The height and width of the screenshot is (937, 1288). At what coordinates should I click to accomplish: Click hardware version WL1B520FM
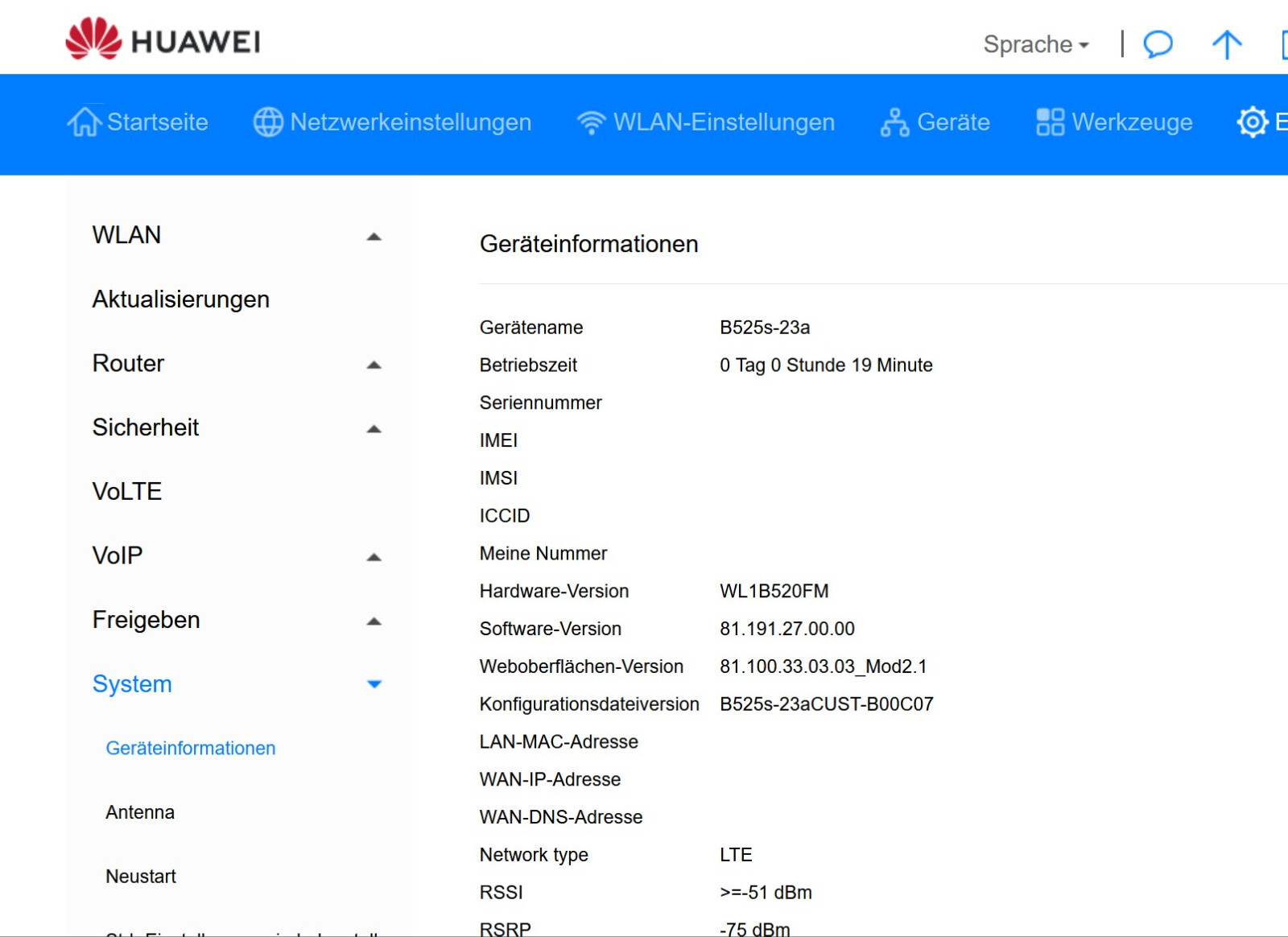coord(774,592)
